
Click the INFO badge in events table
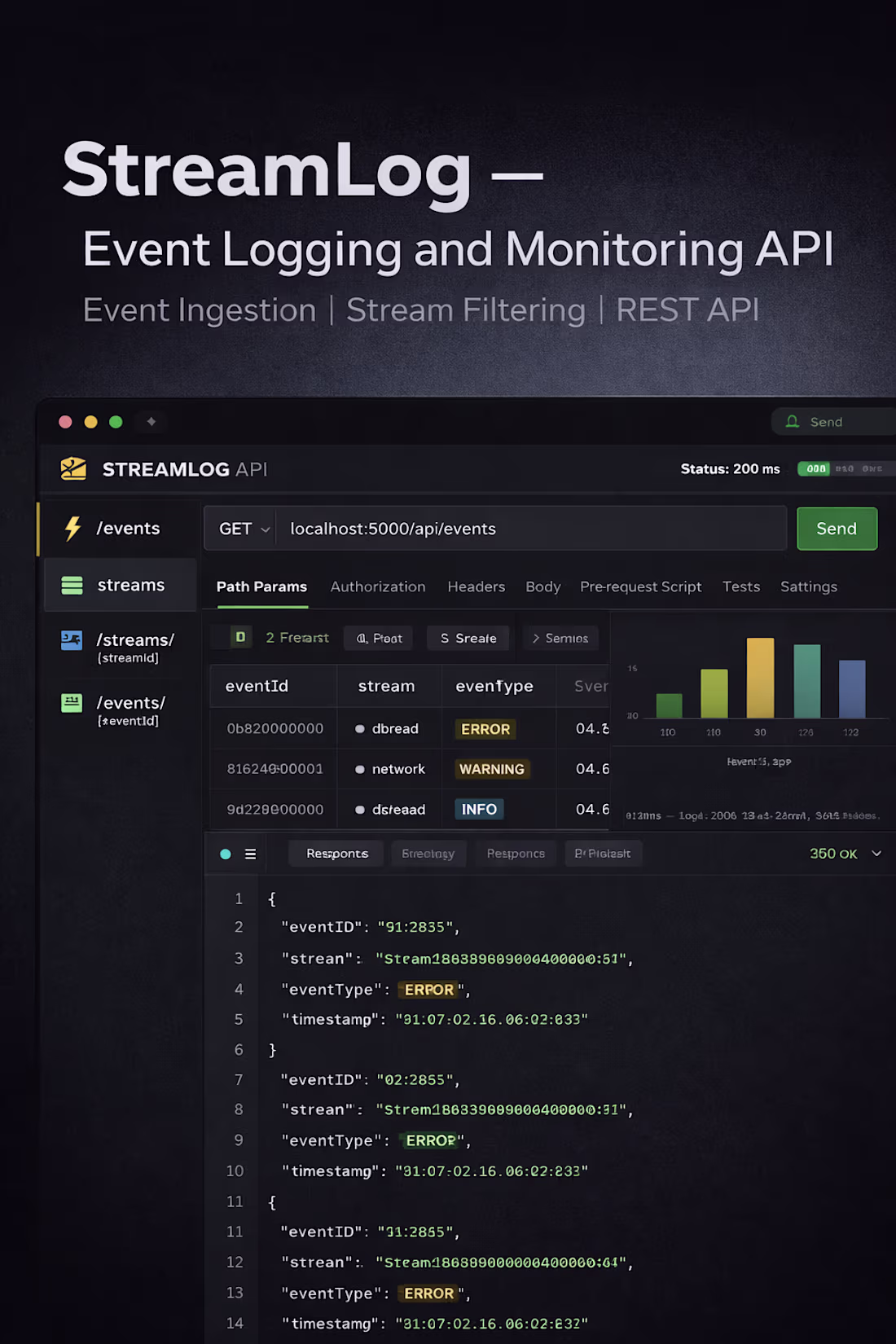pos(479,810)
